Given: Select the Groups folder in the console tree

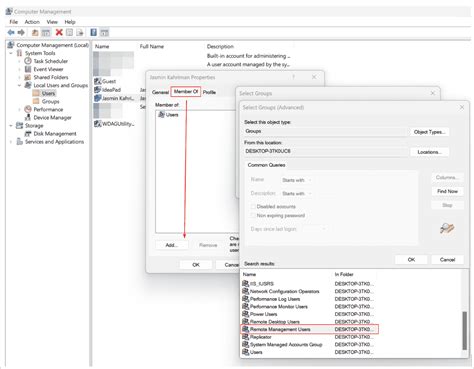Looking at the screenshot, I should tap(51, 101).
